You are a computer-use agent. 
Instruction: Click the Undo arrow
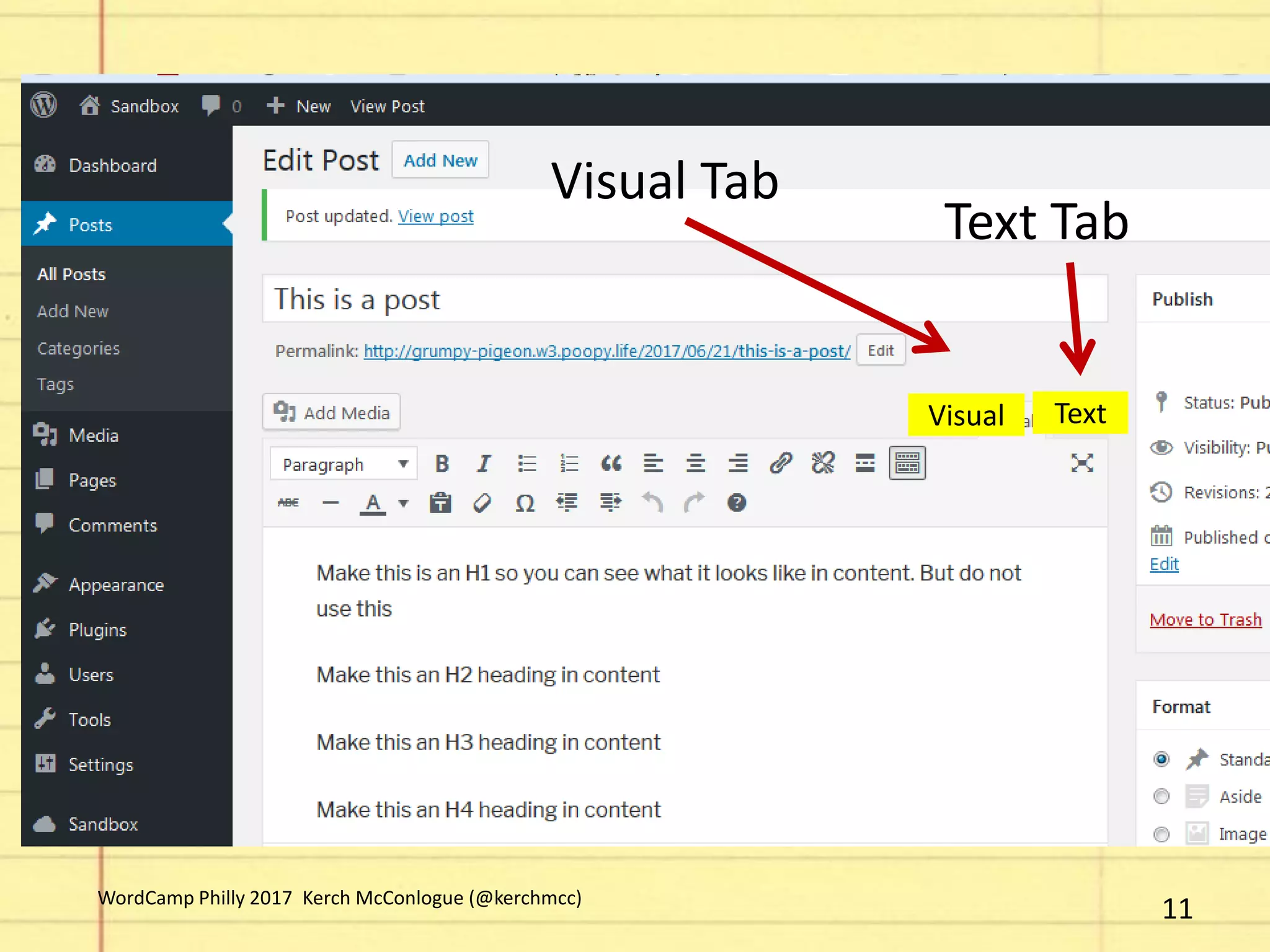652,503
